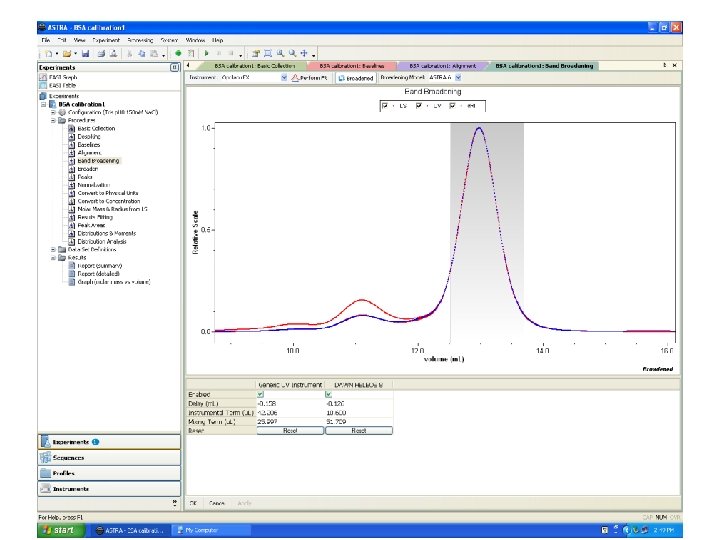The height and width of the screenshot is (540, 720).
Task: Click the Basic Collection procedure icon
Action: [72, 129]
